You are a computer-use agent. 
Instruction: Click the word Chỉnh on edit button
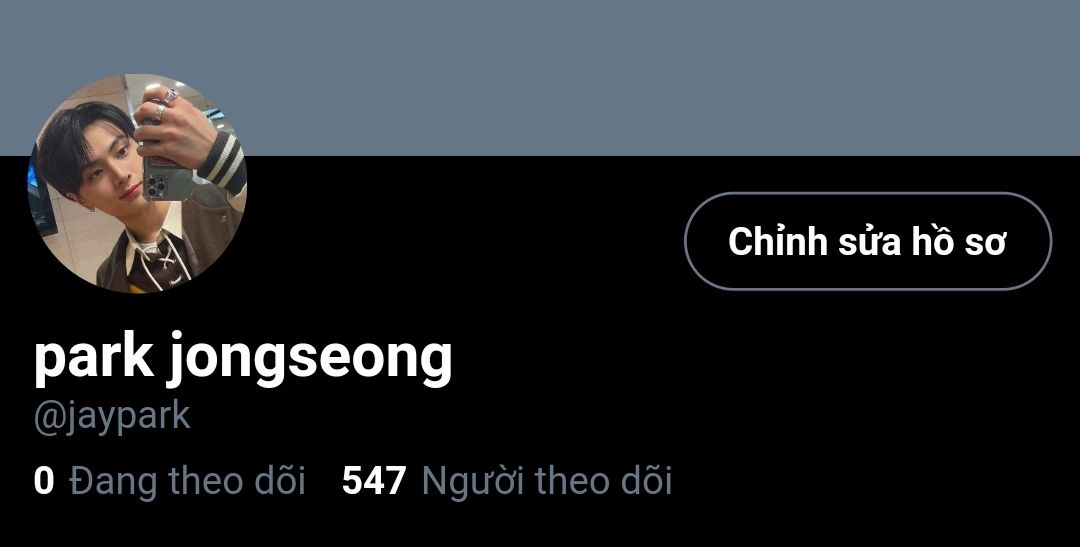pos(778,241)
